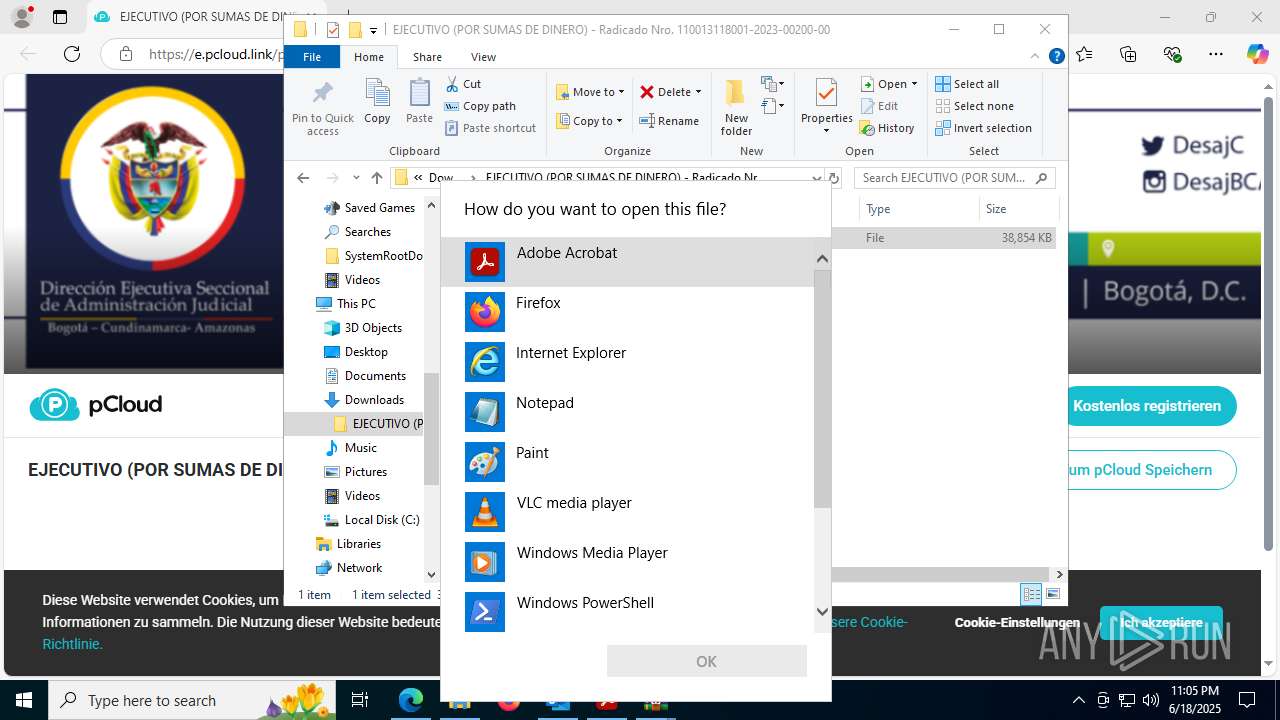Switch to details view button
The image size is (1280, 720).
click(1031, 594)
